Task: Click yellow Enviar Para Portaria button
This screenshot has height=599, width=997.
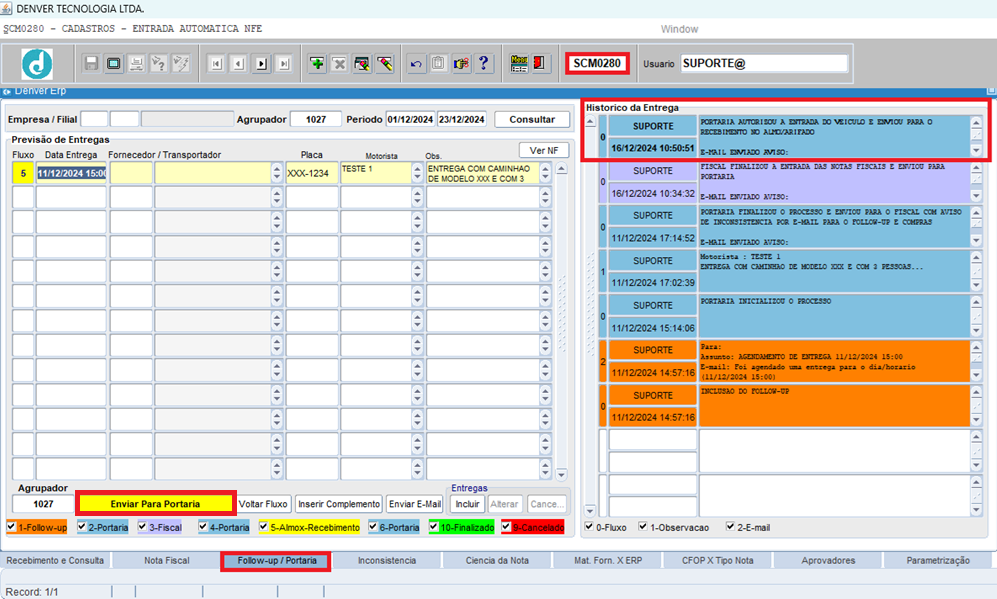Action: click(x=155, y=504)
